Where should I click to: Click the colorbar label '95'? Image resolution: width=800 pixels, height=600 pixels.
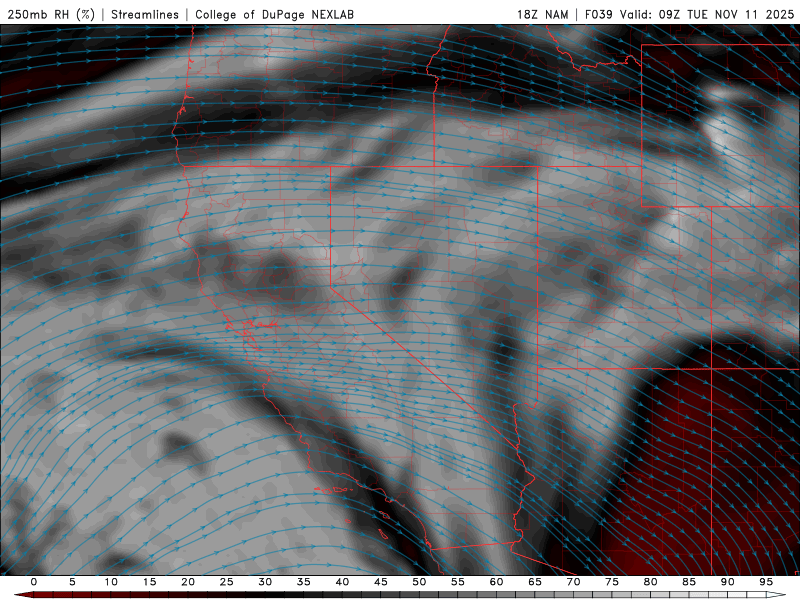[x=766, y=582]
